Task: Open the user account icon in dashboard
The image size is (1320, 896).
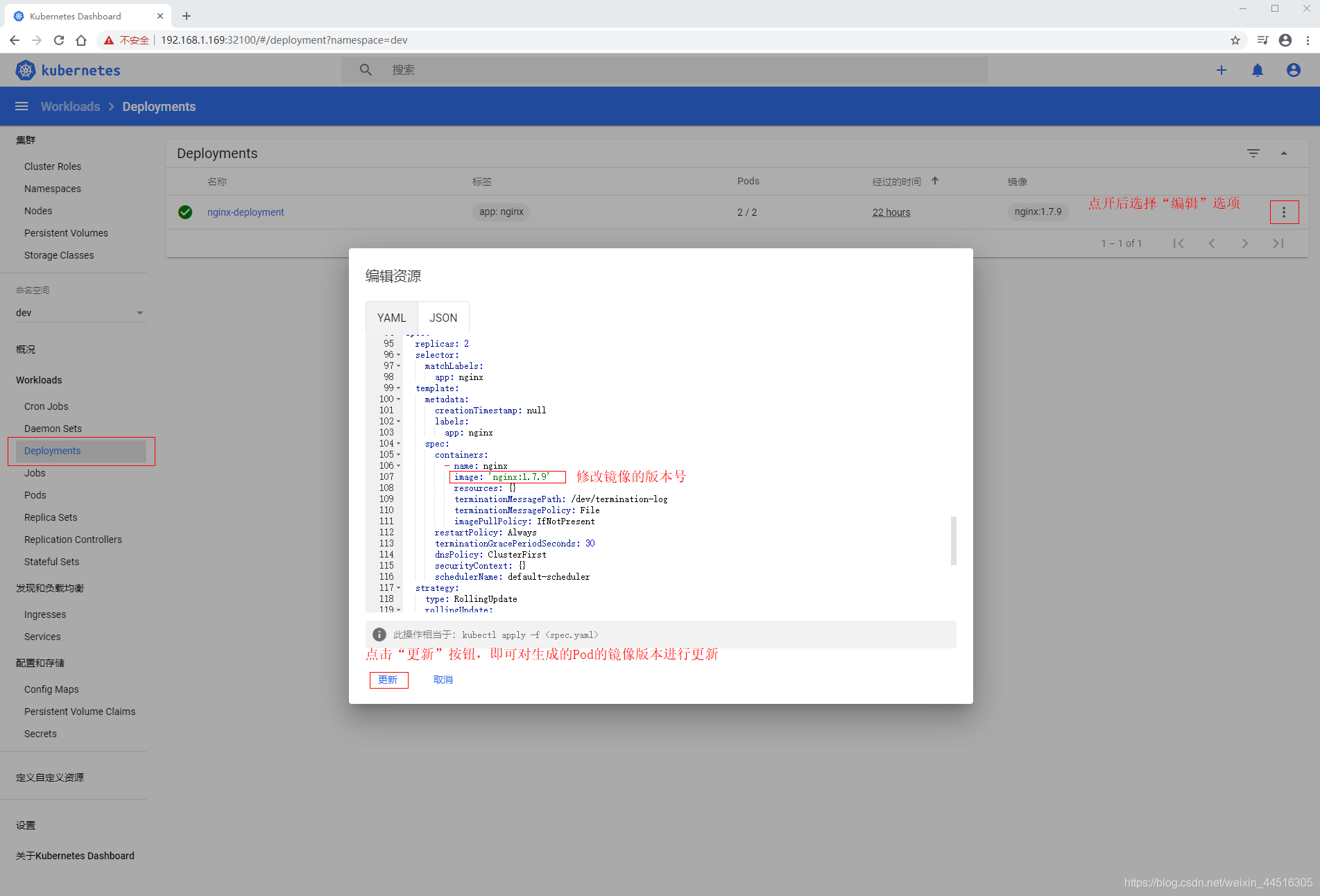Action: tap(1294, 70)
